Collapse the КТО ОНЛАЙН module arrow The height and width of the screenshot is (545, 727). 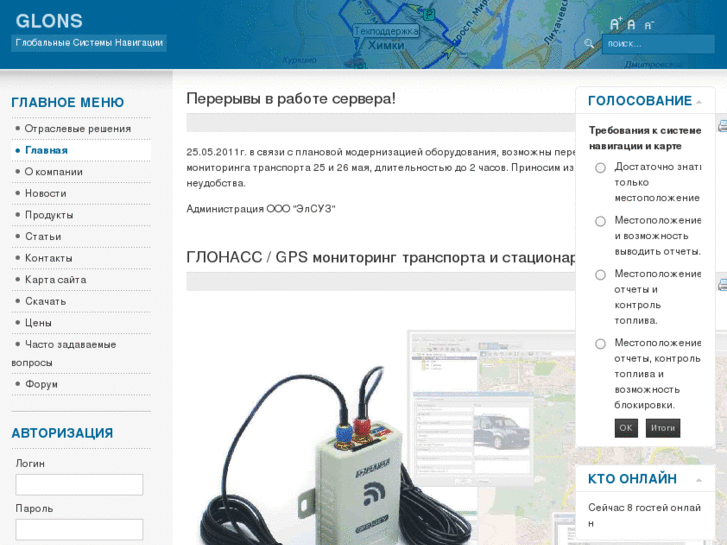tap(699, 480)
